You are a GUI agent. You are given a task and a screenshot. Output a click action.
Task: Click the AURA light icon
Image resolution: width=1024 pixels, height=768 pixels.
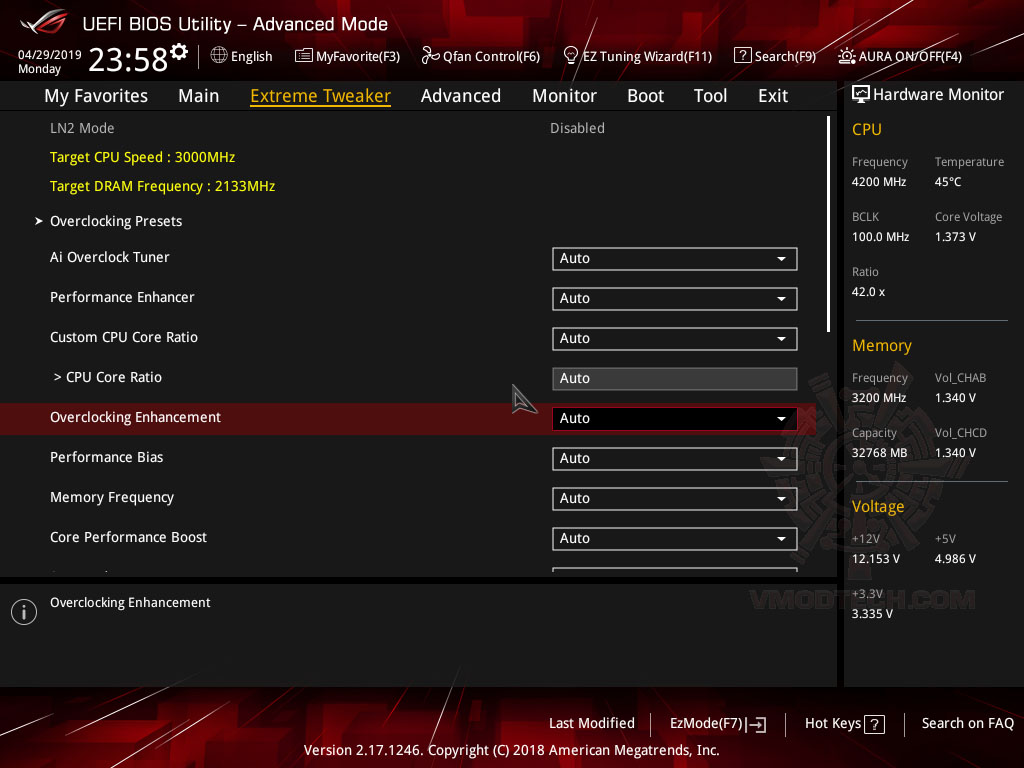(846, 56)
